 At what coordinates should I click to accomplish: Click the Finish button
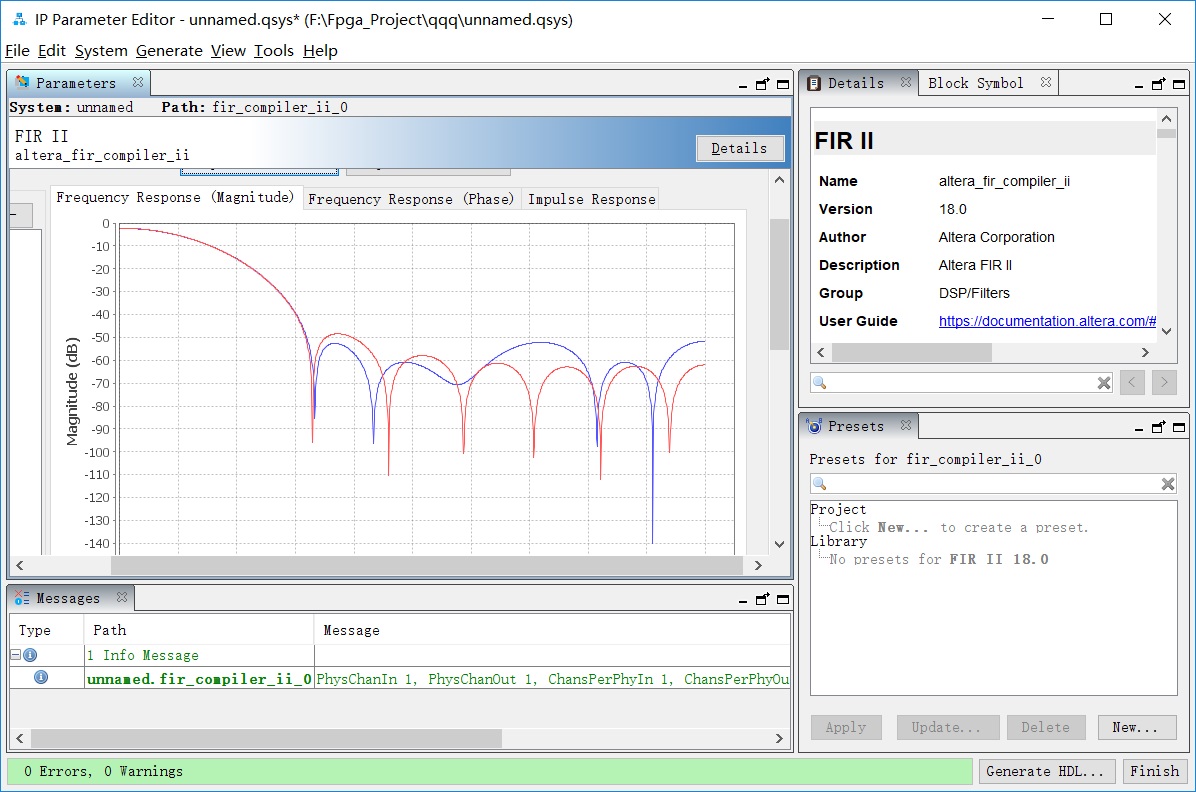1154,771
